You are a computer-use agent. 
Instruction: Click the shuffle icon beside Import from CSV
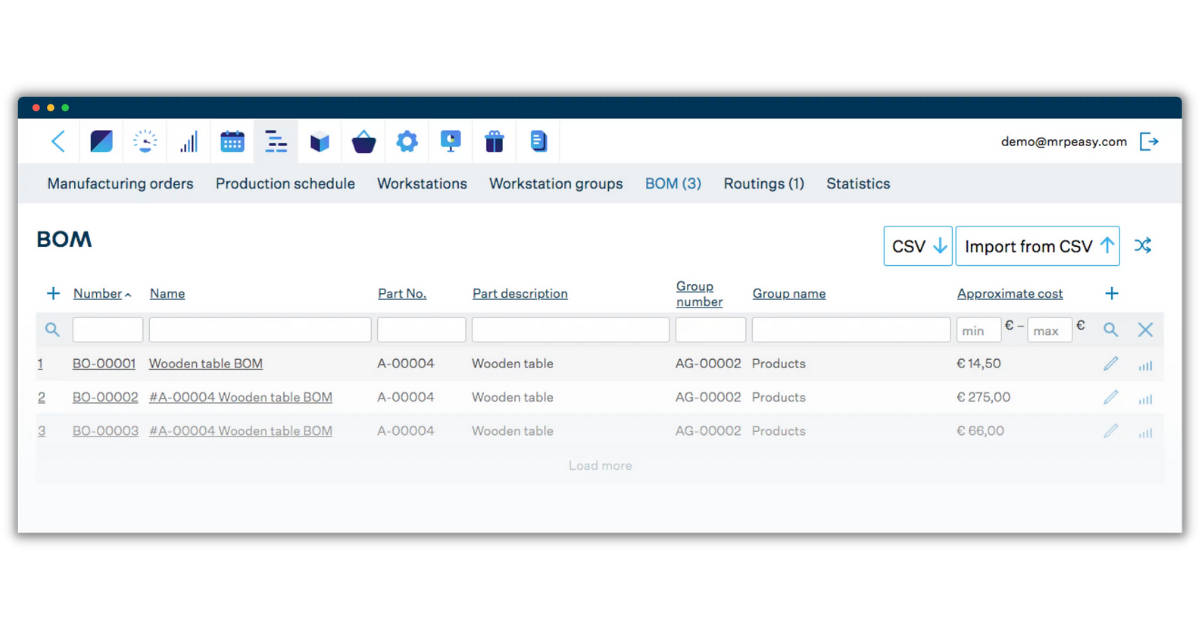[x=1143, y=245]
